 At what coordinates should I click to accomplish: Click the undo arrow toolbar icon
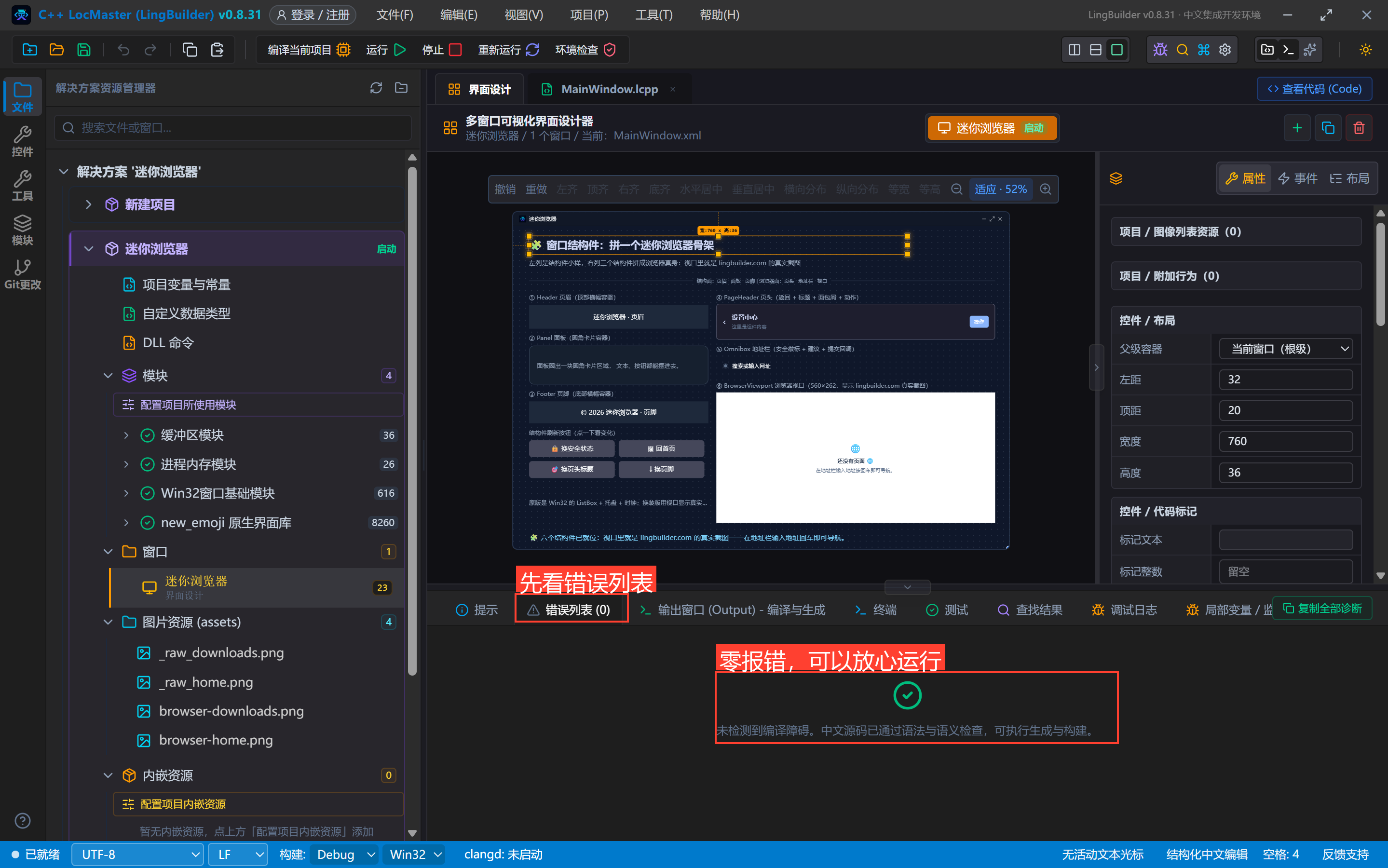tap(123, 50)
